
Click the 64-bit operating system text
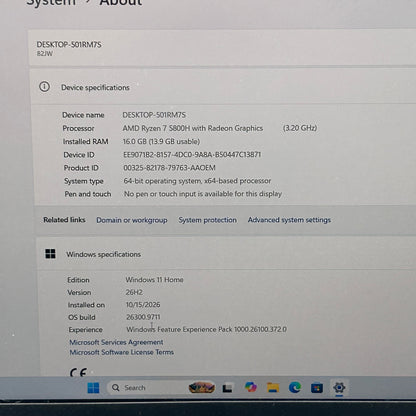[197, 181]
